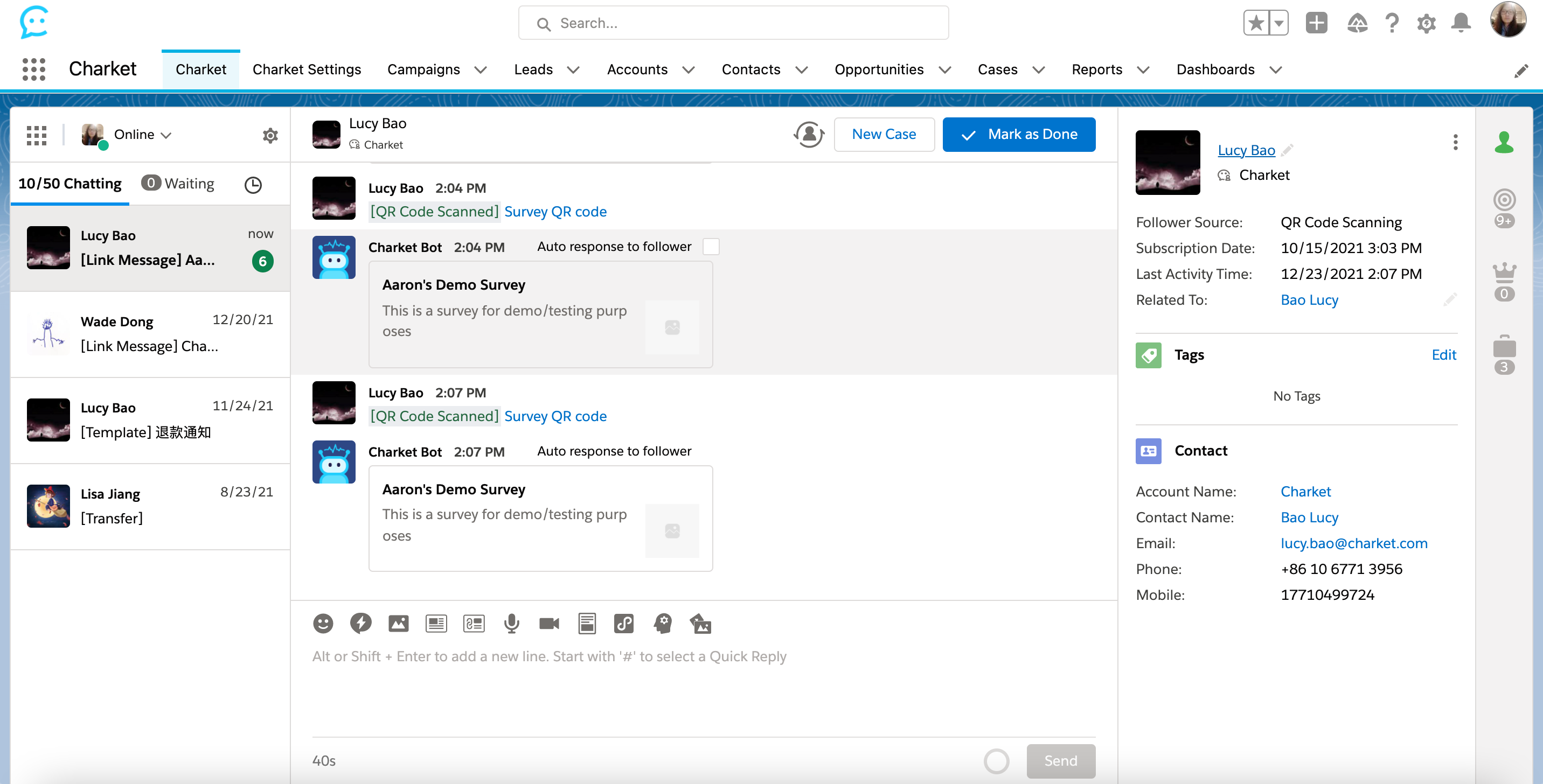The width and height of the screenshot is (1543, 784).
Task: Open the emoji picker in chat toolbar
Action: [323, 624]
